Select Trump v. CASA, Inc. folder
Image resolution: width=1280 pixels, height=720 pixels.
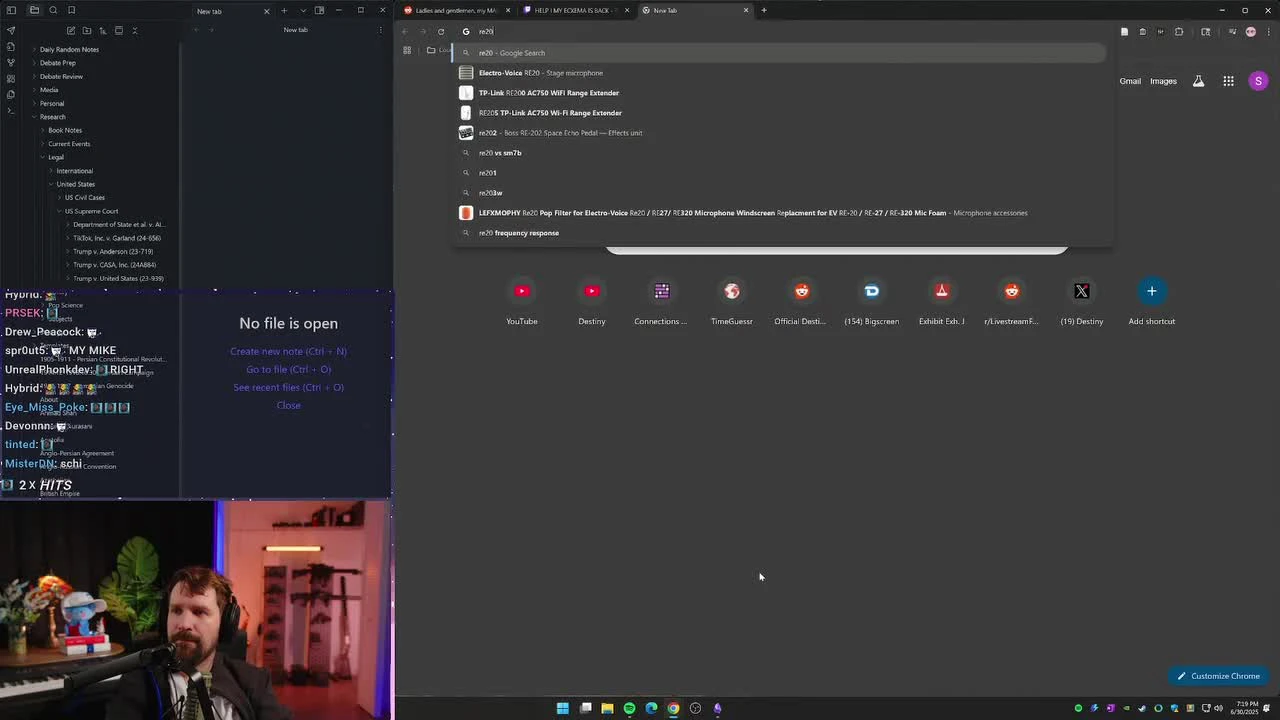pyautogui.click(x=114, y=265)
